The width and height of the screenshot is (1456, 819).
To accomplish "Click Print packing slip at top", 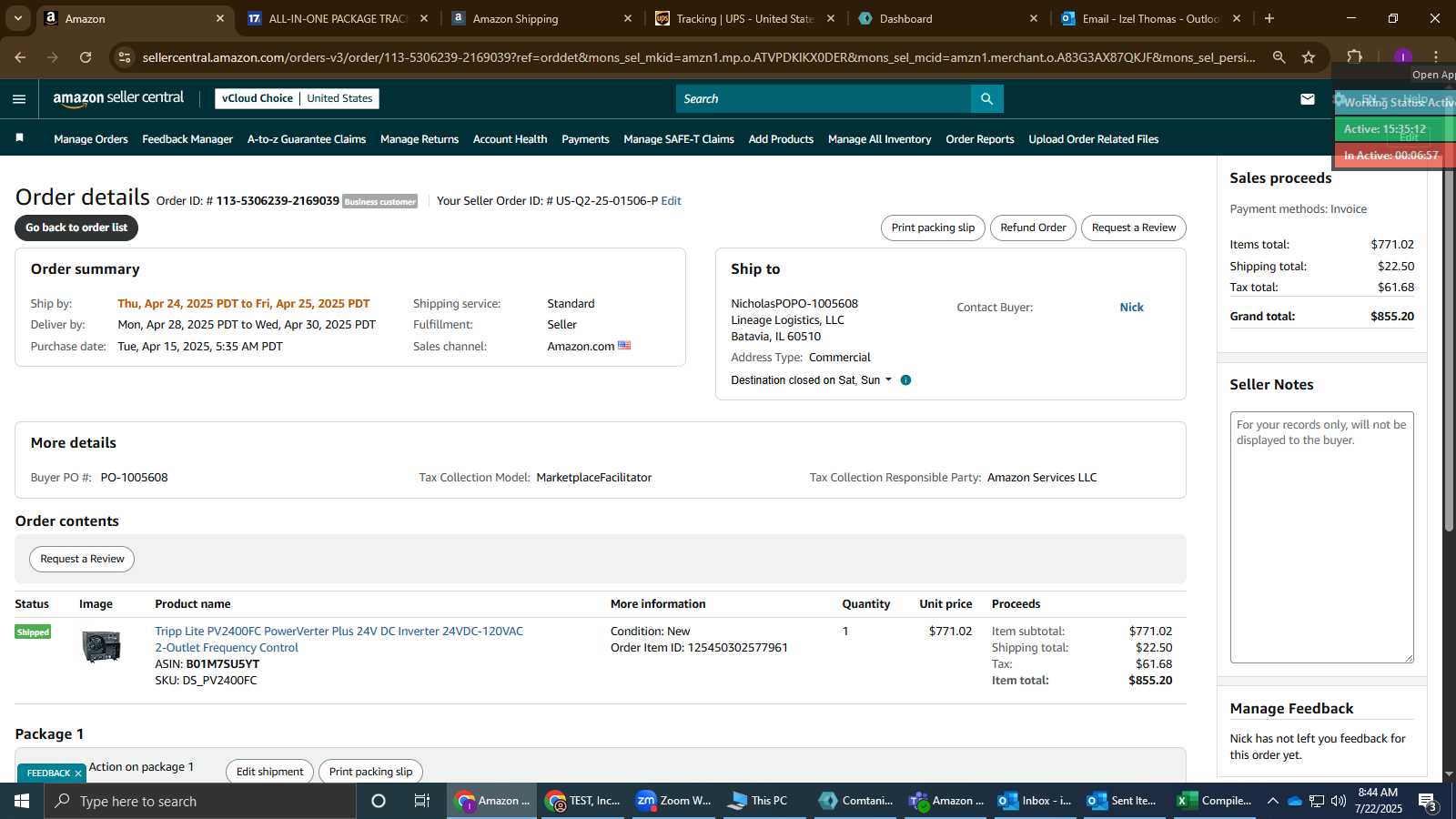I will coord(933,227).
